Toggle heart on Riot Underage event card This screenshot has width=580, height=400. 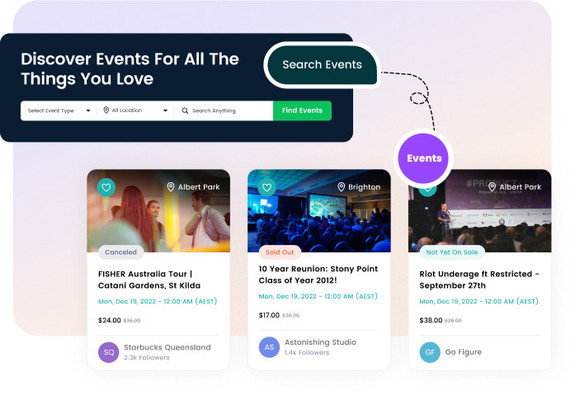point(428,189)
